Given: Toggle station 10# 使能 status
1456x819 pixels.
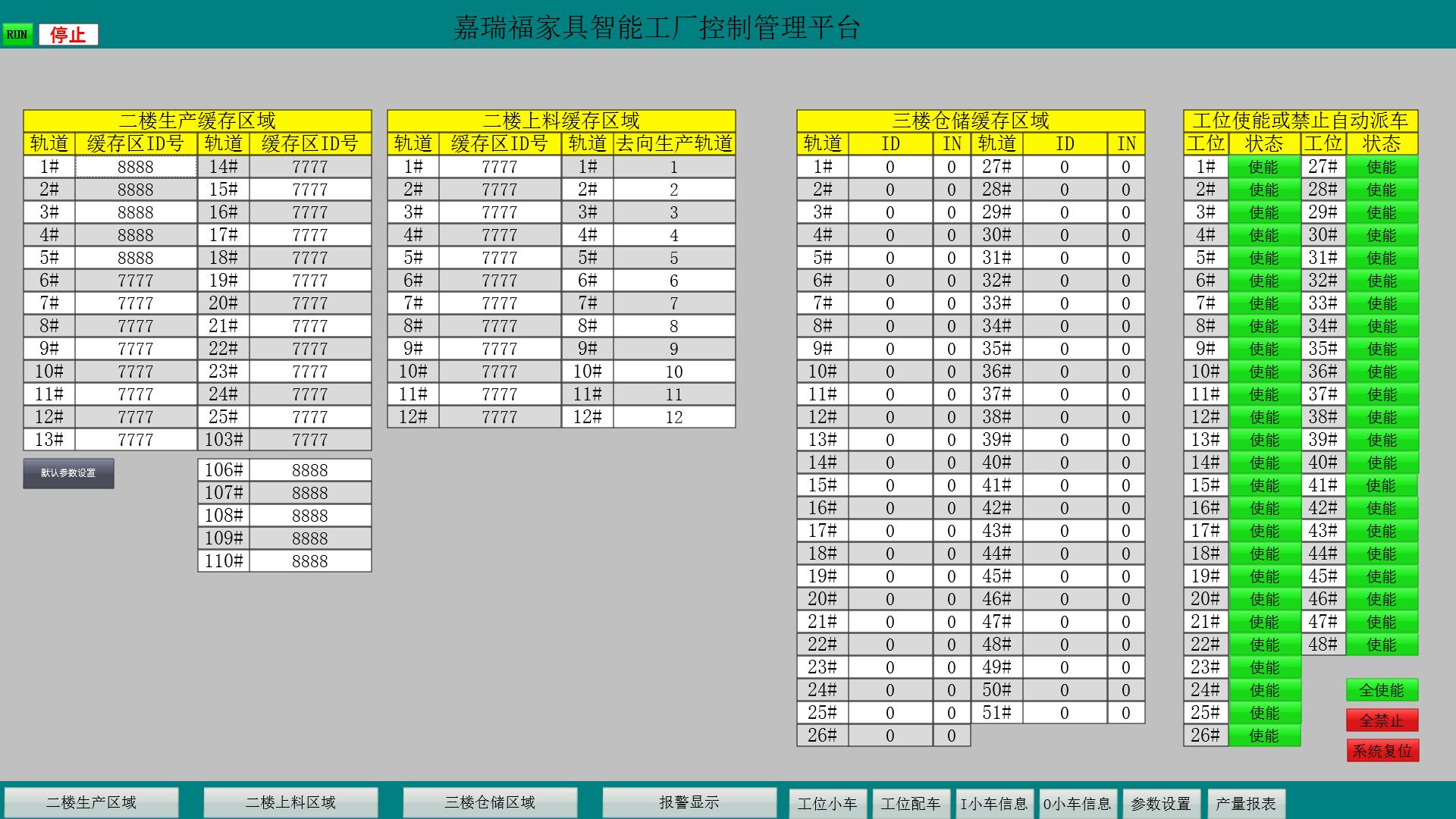Looking at the screenshot, I should coord(1264,372).
